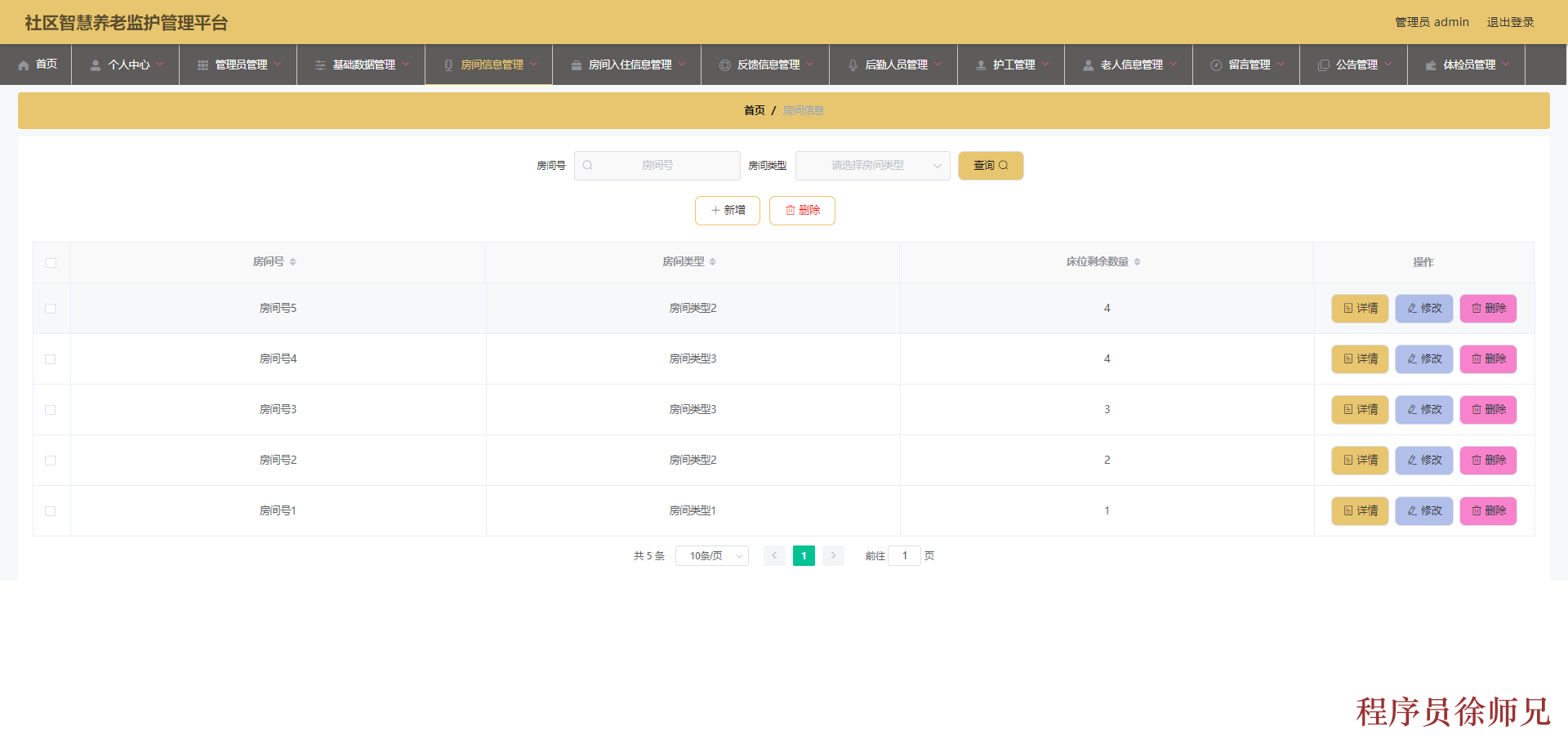Open 详情 for row 房间号5

[x=1360, y=309]
